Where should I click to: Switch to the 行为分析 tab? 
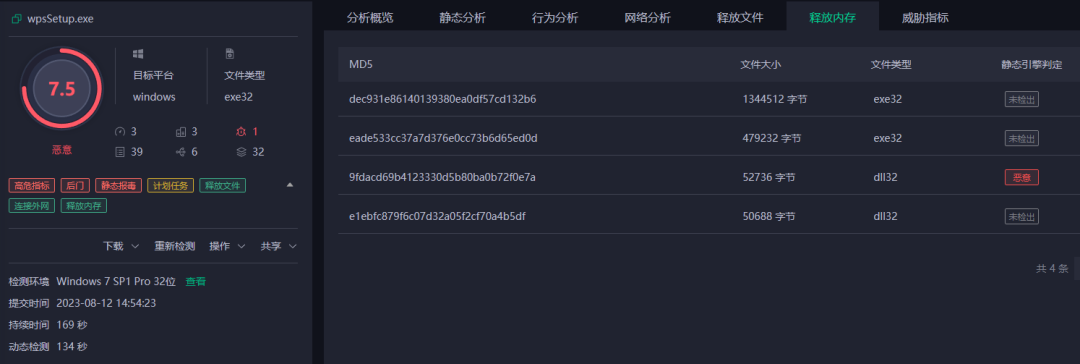[555, 18]
